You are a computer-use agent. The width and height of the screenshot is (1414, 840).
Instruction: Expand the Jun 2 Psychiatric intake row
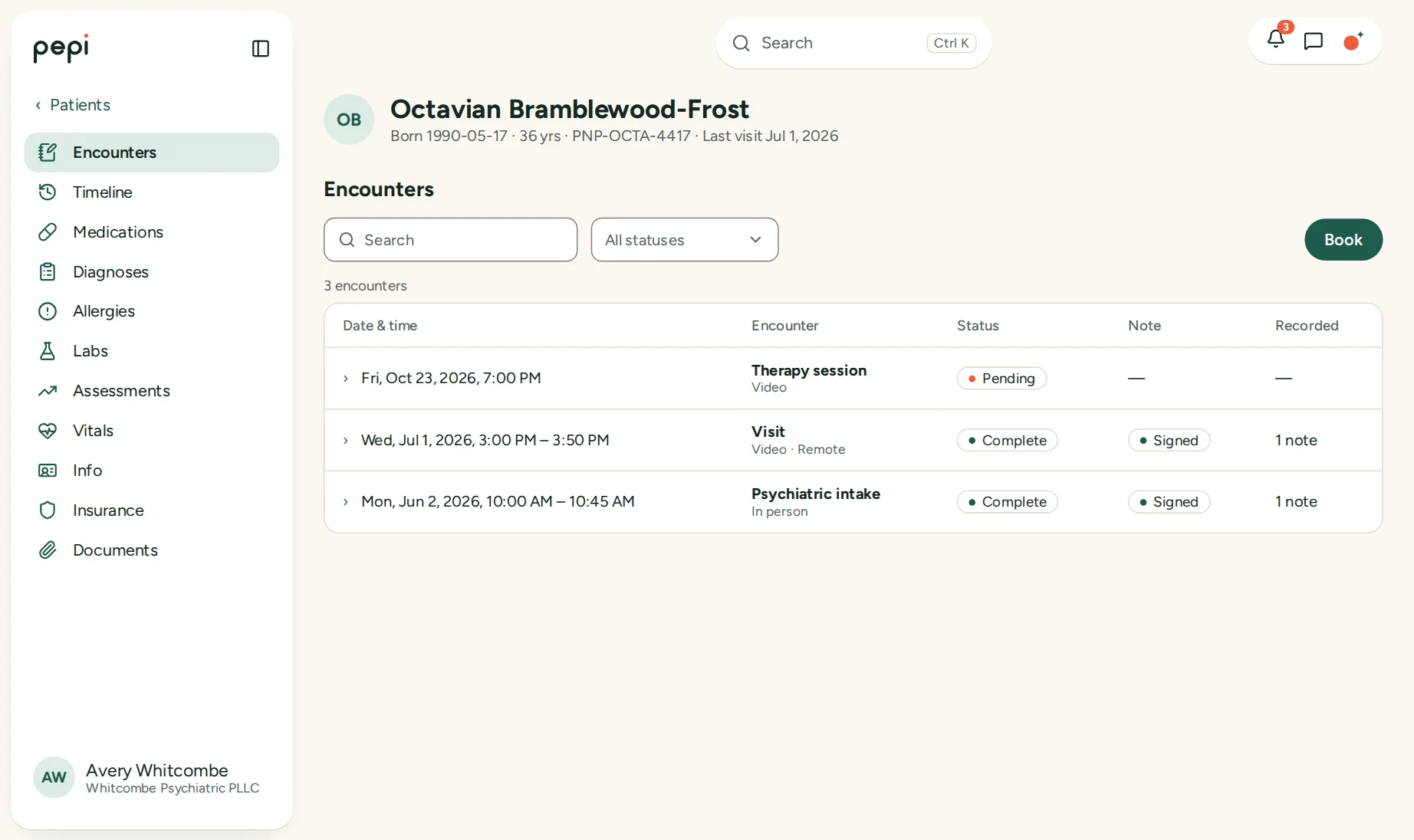346,502
